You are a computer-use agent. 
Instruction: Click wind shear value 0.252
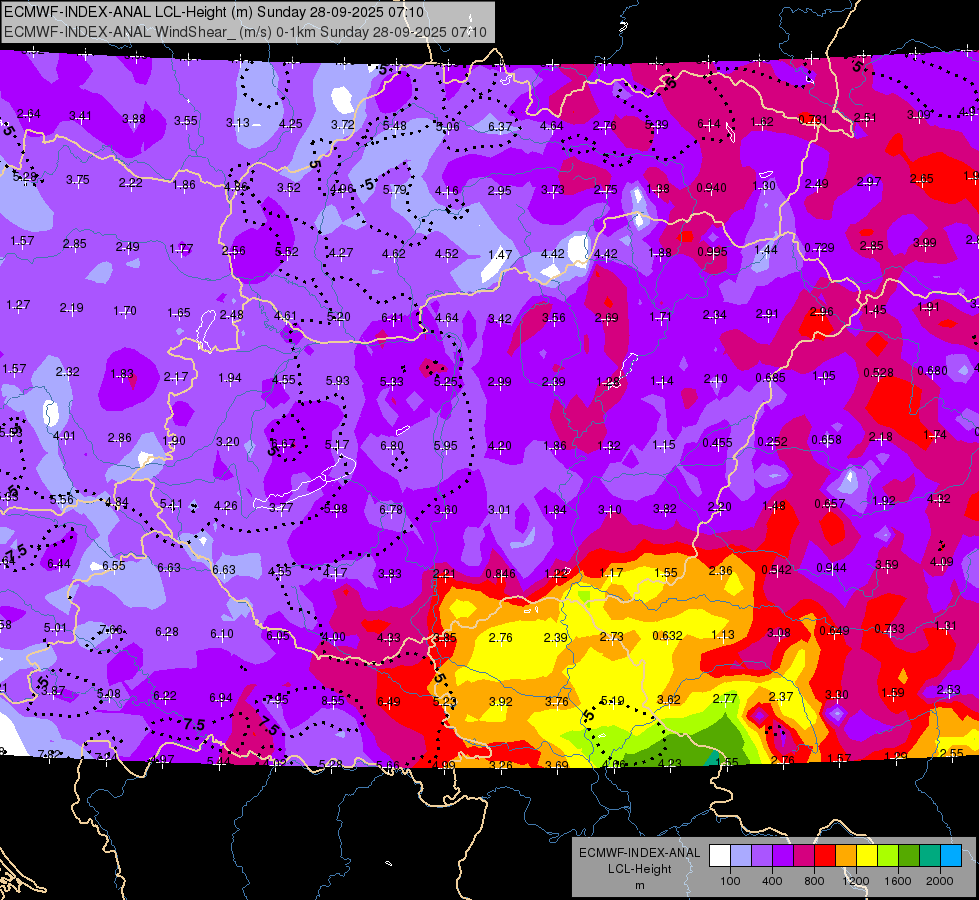[x=772, y=442]
